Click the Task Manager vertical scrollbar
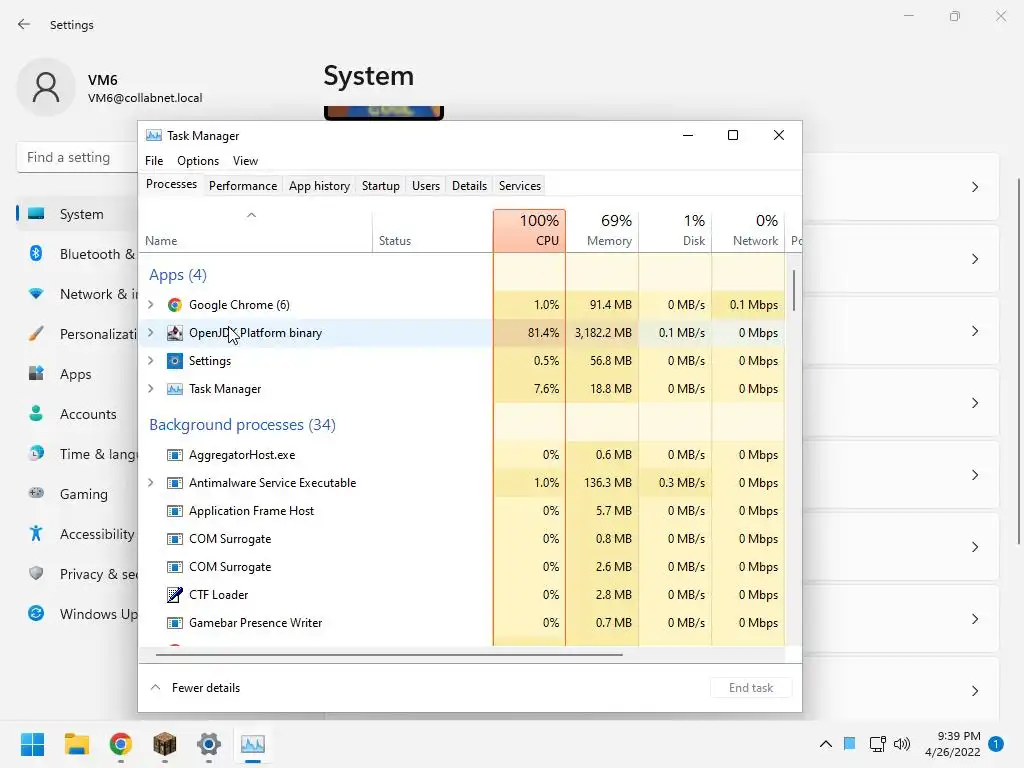This screenshot has height=768, width=1024. coord(794,291)
